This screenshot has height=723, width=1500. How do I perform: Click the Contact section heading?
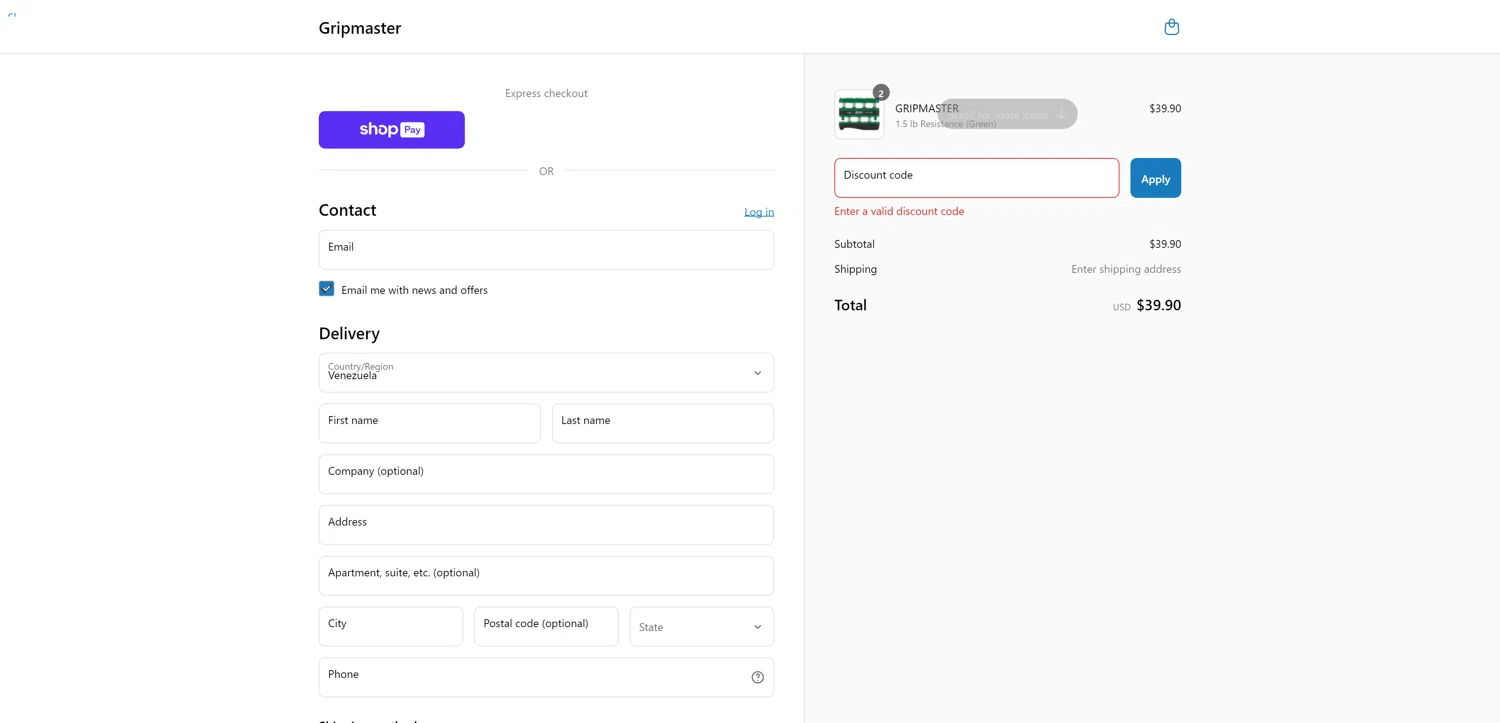[x=347, y=210]
